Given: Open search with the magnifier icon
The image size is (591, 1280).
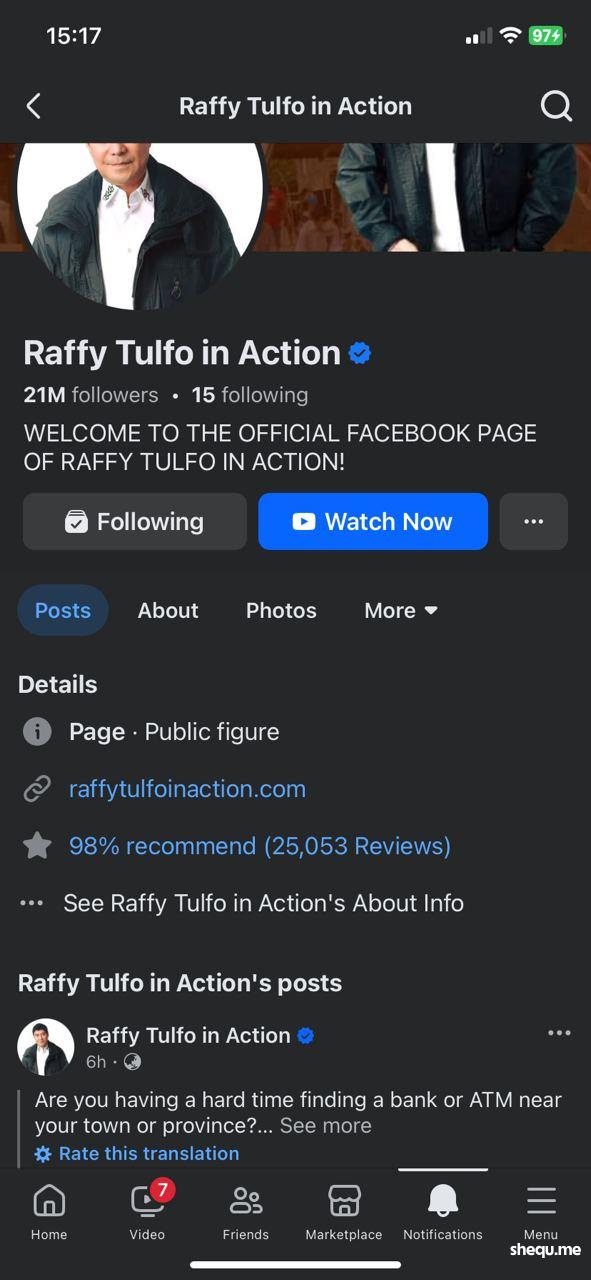Looking at the screenshot, I should coord(556,106).
